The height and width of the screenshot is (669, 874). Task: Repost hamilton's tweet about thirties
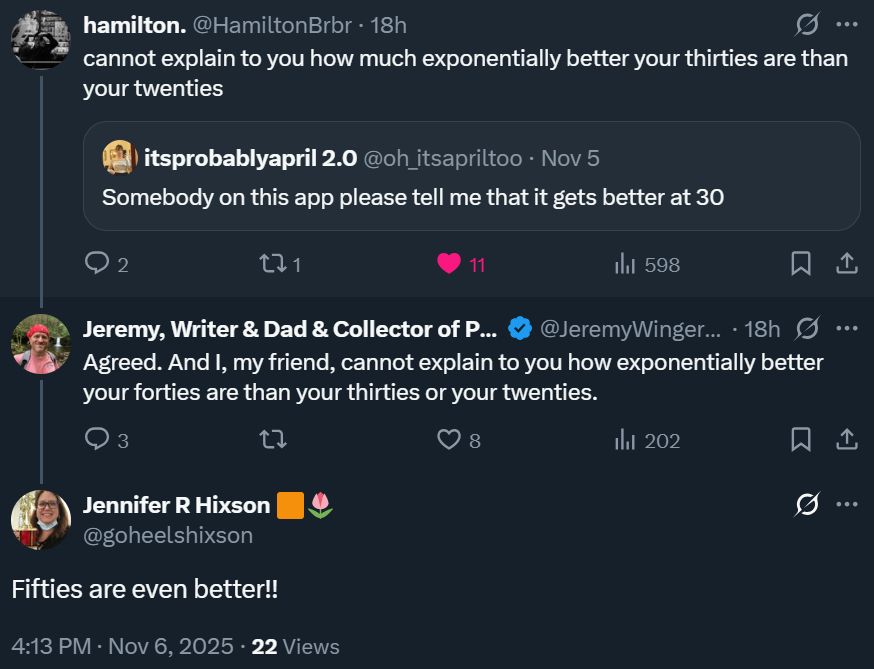(271, 263)
